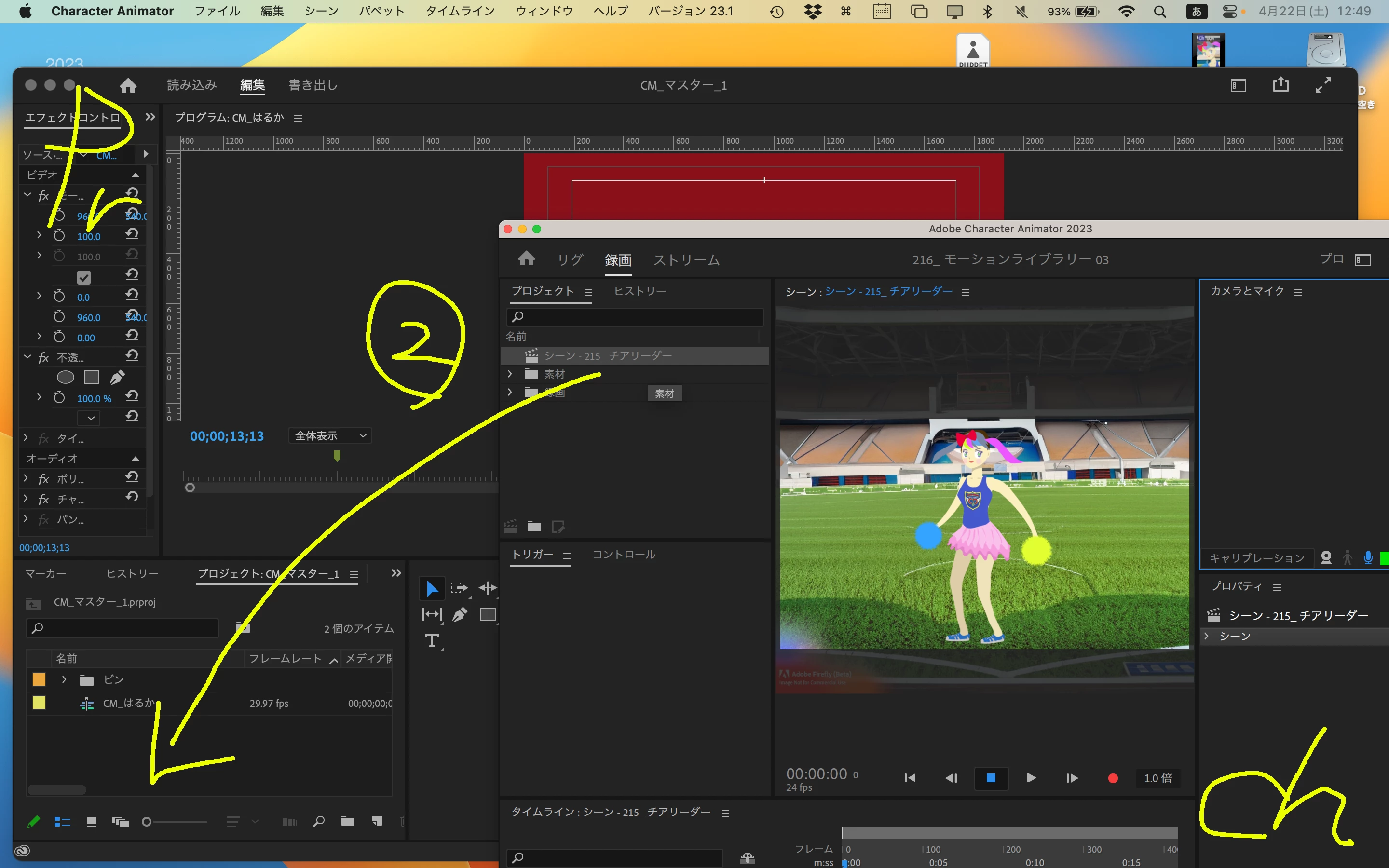The image size is (1389, 868).
Task: Open the タイムライン menu in the menu bar
Action: [460, 12]
